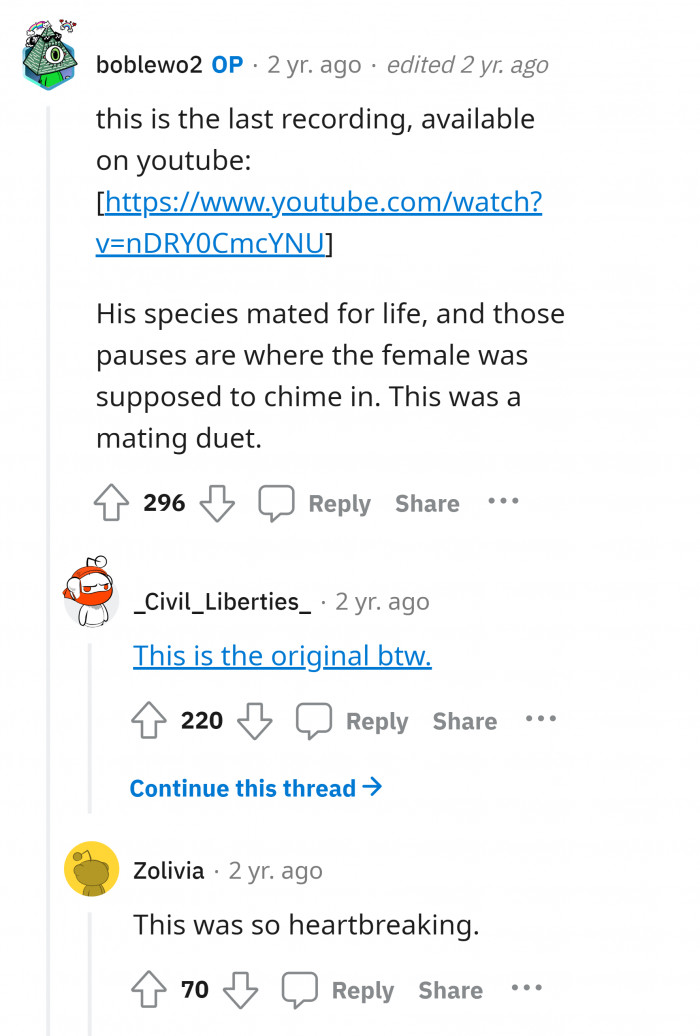Collapse boblewo2's comment thread line
The height and width of the screenshot is (1036, 700).
[x=48, y=300]
